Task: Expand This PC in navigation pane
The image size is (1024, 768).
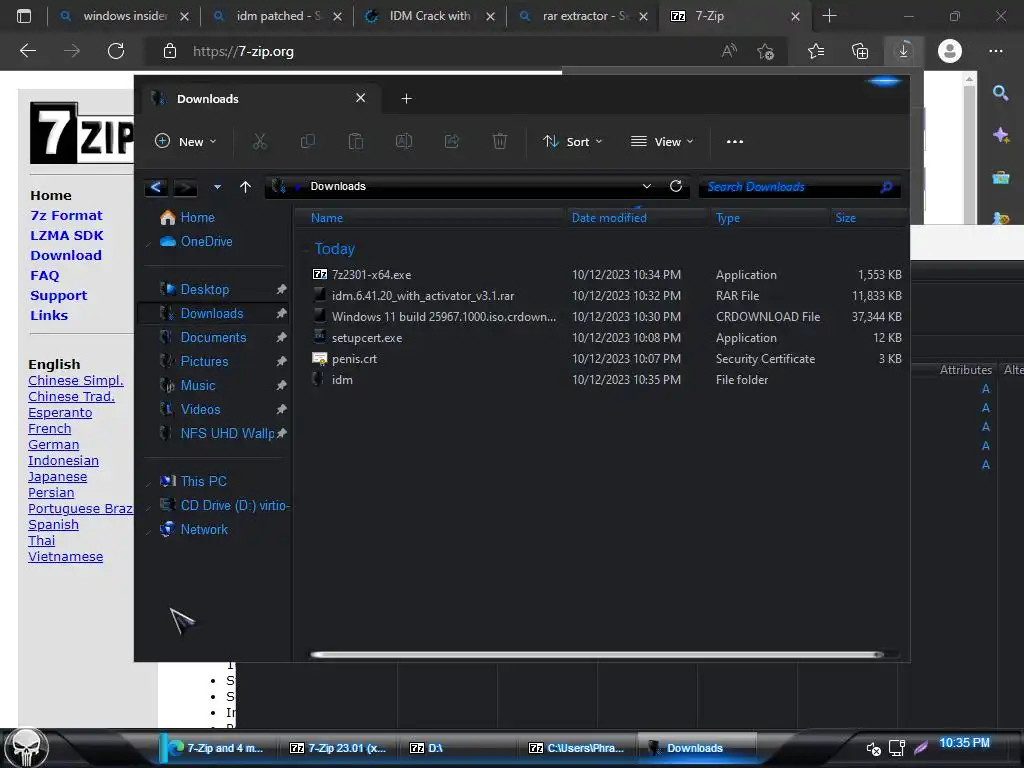Action: pyautogui.click(x=149, y=482)
